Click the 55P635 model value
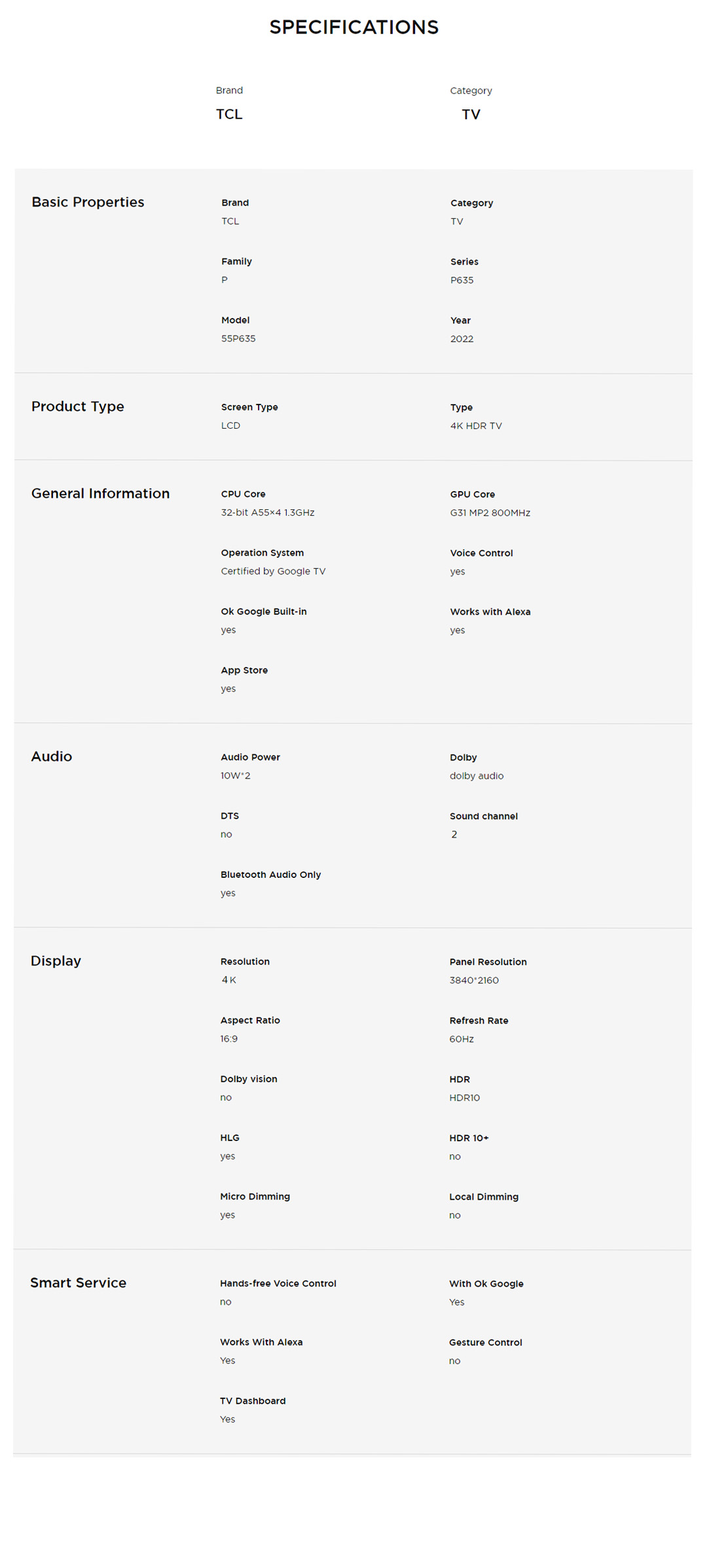 (238, 339)
